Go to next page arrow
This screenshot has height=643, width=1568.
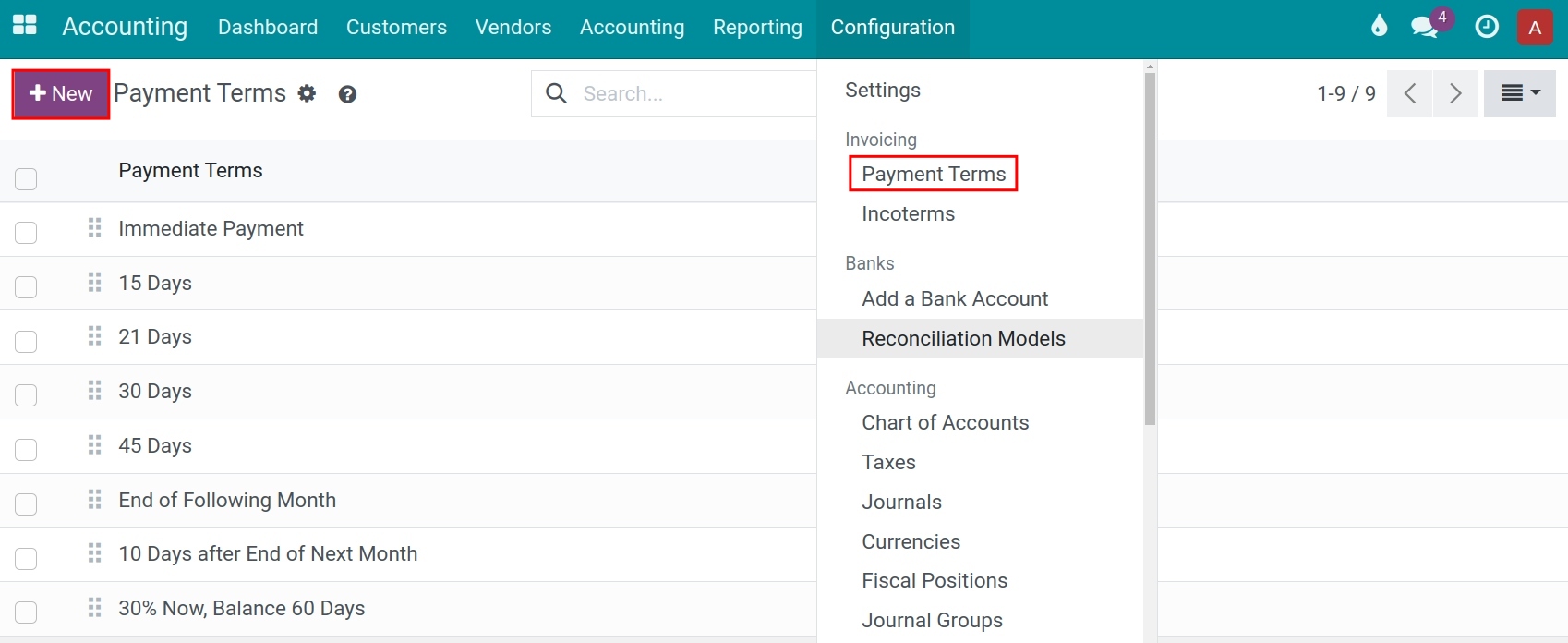click(1455, 93)
